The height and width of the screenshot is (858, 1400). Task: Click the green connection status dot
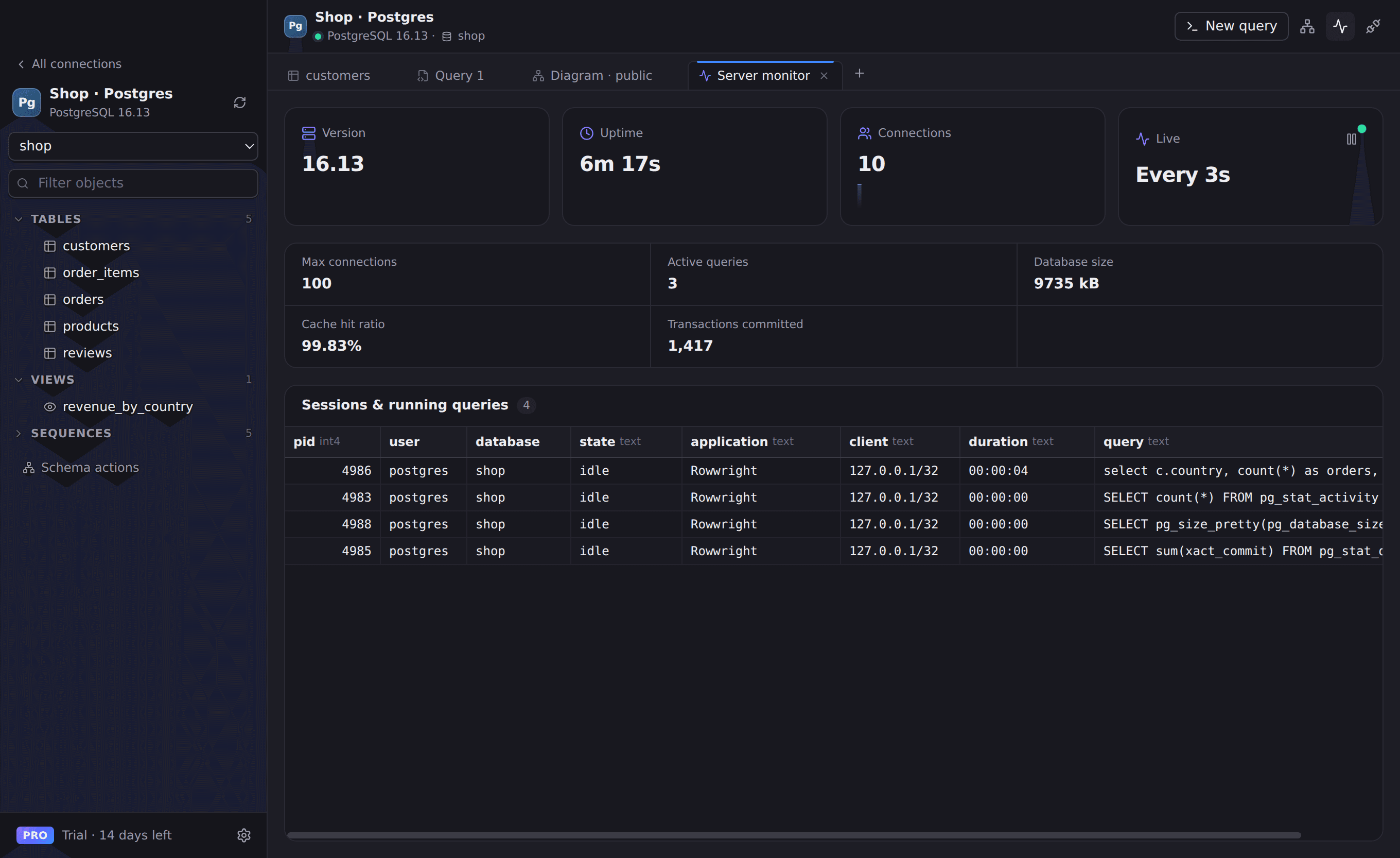point(318,37)
